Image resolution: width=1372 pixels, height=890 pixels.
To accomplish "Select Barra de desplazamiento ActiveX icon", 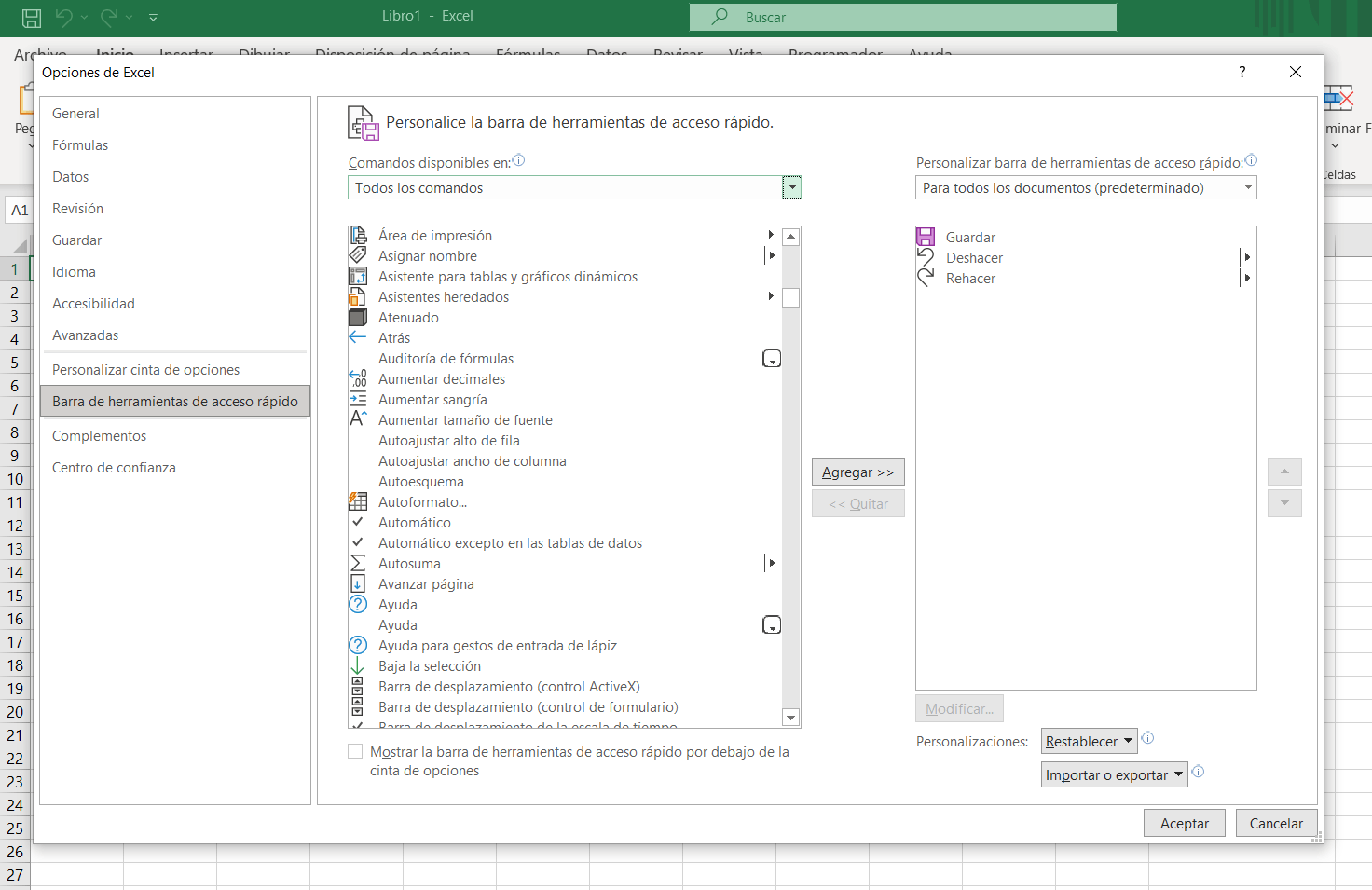I will pos(358,687).
